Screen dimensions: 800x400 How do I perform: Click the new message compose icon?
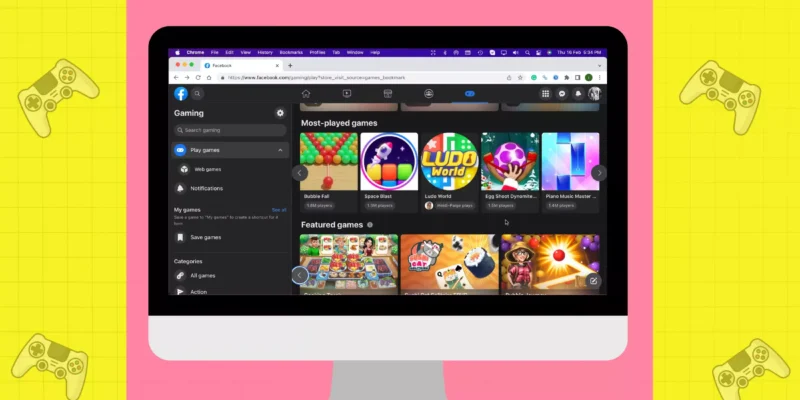pyautogui.click(x=593, y=281)
